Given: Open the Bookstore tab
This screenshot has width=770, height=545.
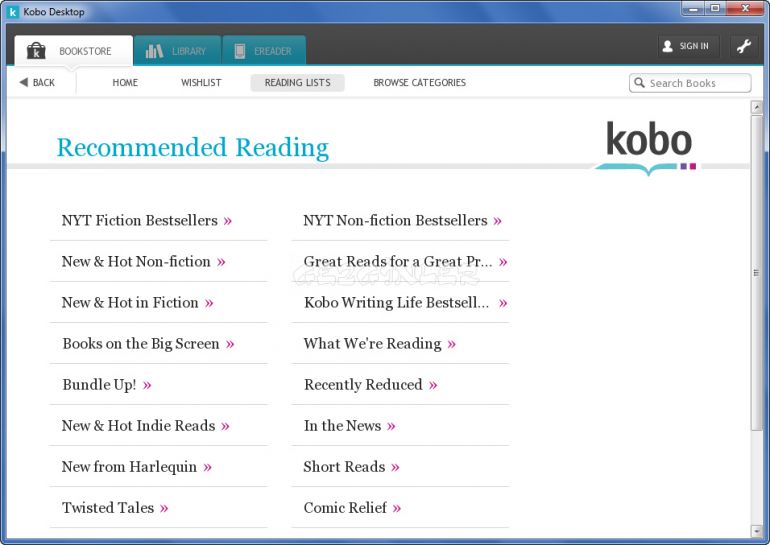Looking at the screenshot, I should (x=74, y=51).
